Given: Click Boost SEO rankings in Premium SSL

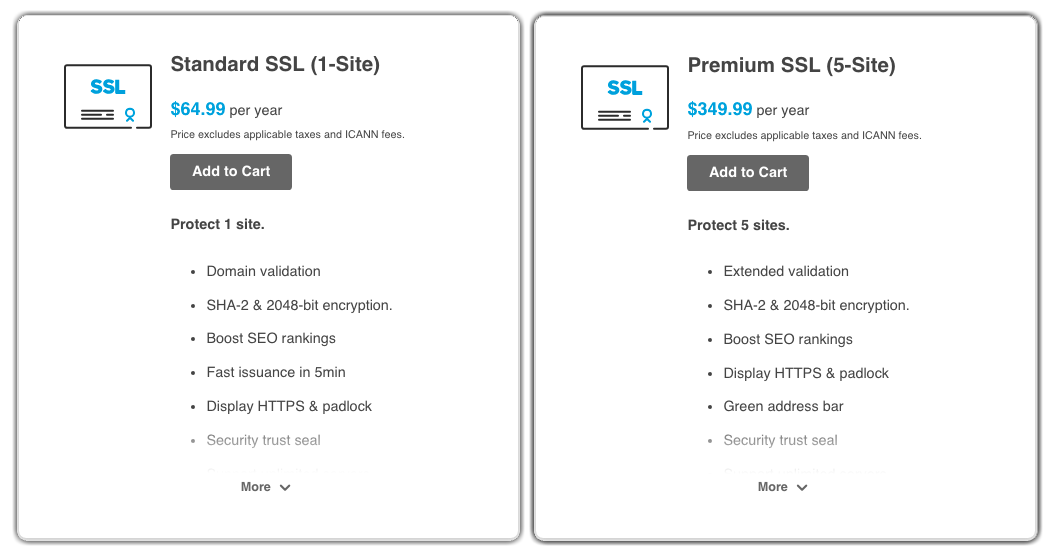Looking at the screenshot, I should (788, 339).
